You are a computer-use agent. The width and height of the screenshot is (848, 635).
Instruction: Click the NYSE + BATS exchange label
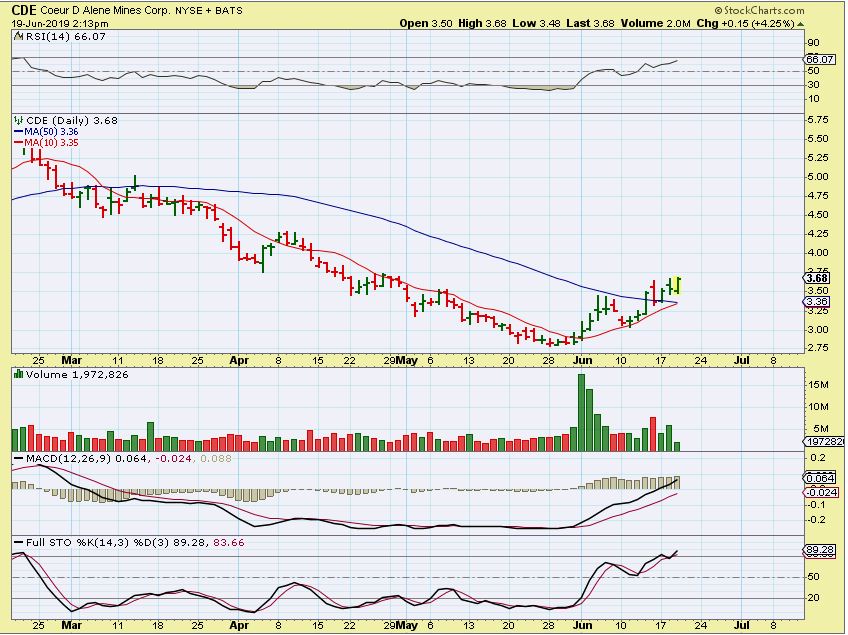click(x=209, y=10)
